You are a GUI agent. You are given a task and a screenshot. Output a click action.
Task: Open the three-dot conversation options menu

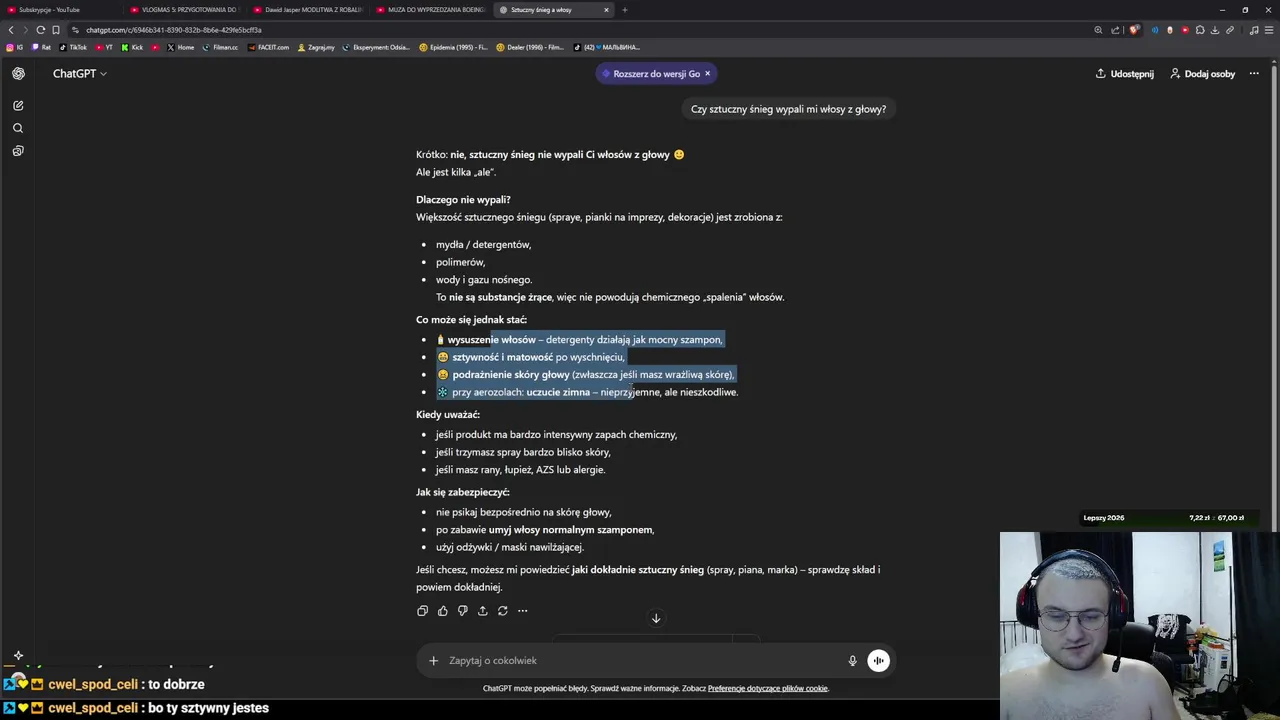coord(1254,73)
